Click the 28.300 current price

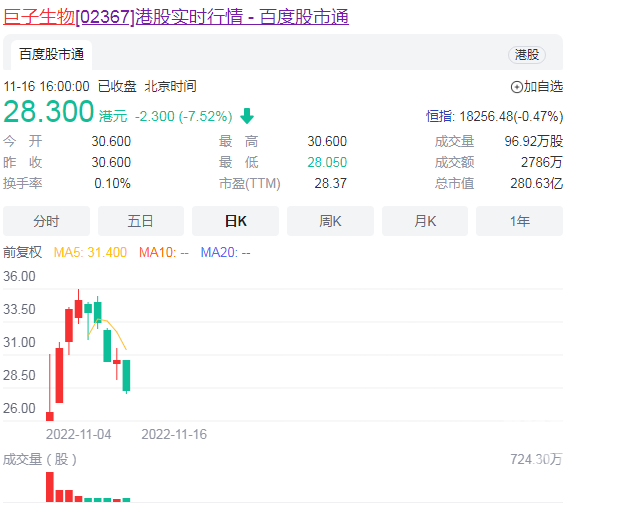[48, 112]
